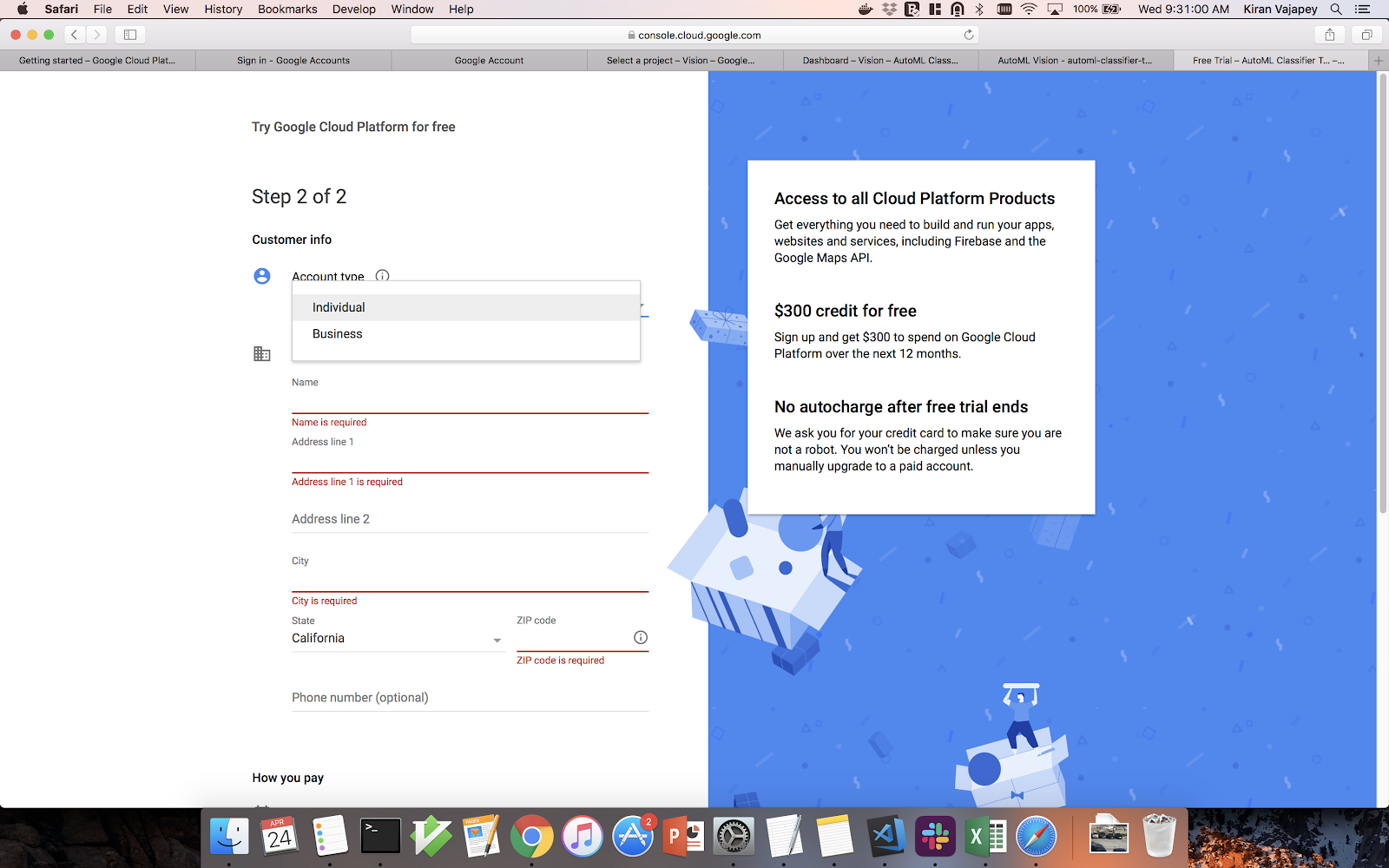Launch Terminal from the dock
The image size is (1389, 868).
[380, 838]
